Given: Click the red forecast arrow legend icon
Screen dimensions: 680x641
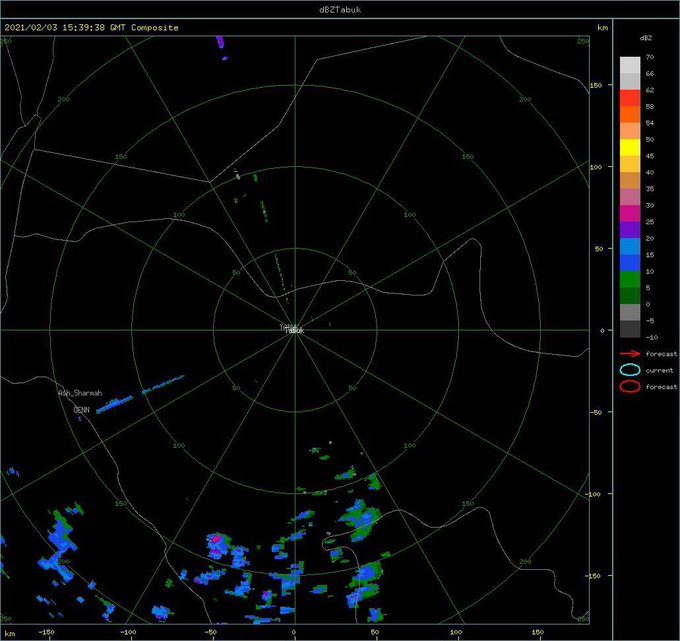Looking at the screenshot, I should (x=630, y=354).
